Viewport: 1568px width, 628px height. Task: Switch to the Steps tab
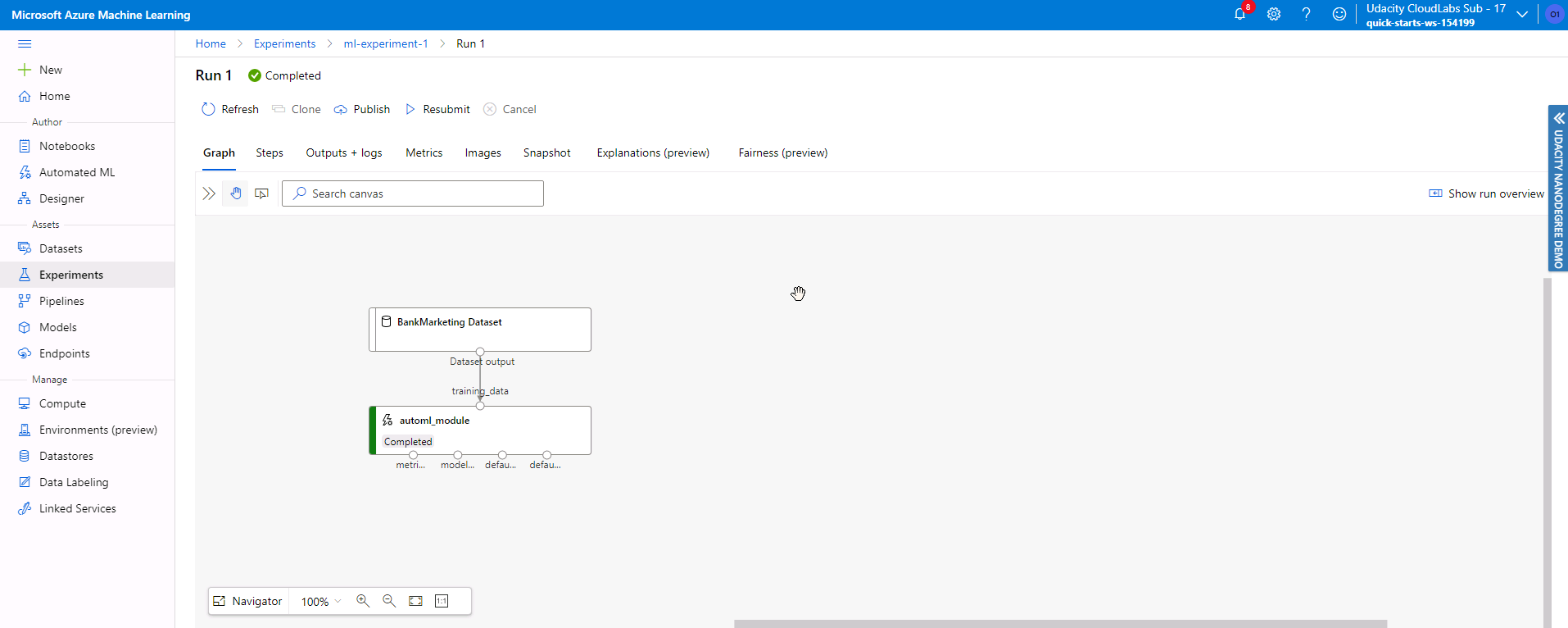coord(270,153)
